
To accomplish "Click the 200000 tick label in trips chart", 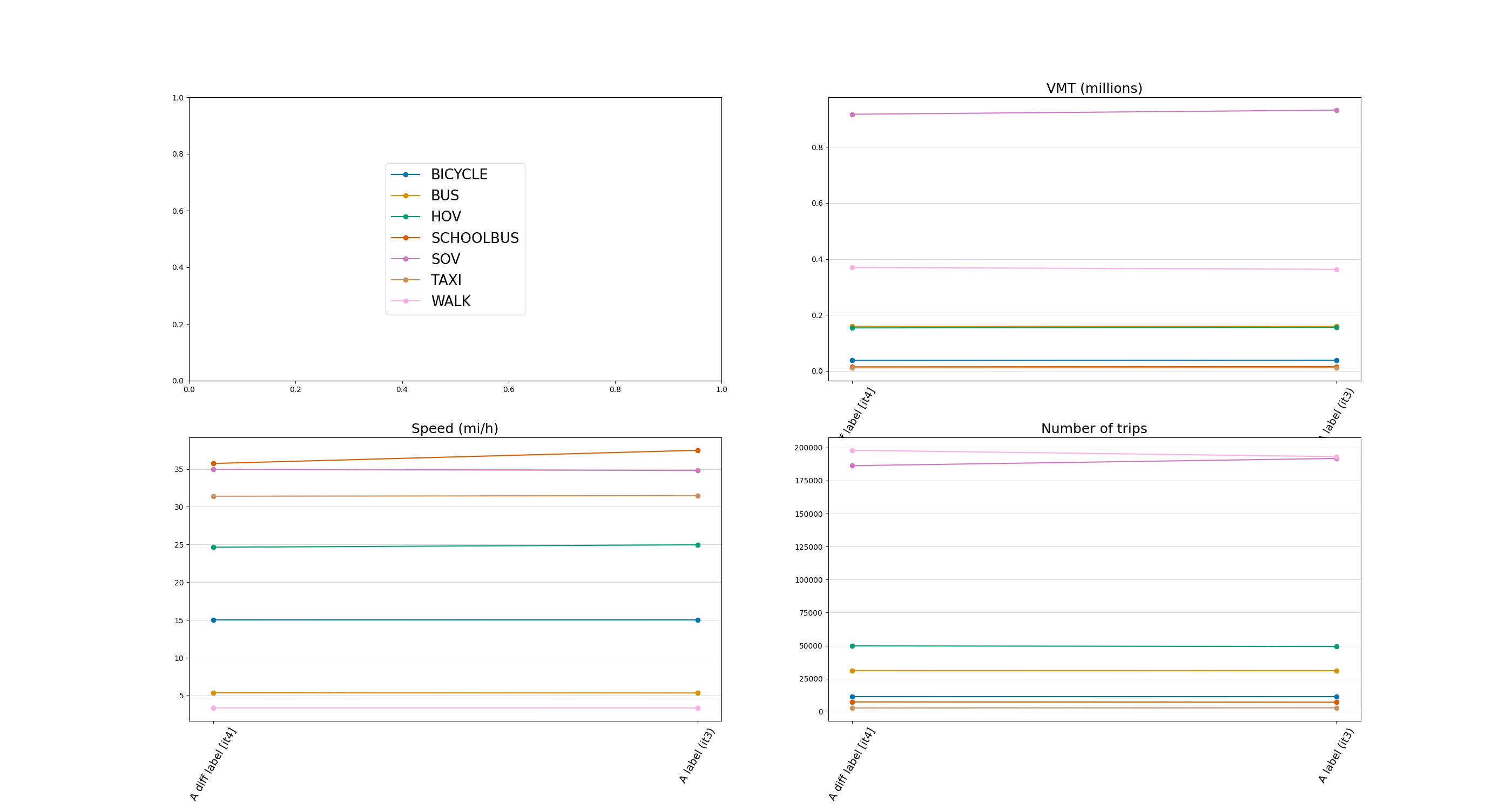I will click(808, 448).
